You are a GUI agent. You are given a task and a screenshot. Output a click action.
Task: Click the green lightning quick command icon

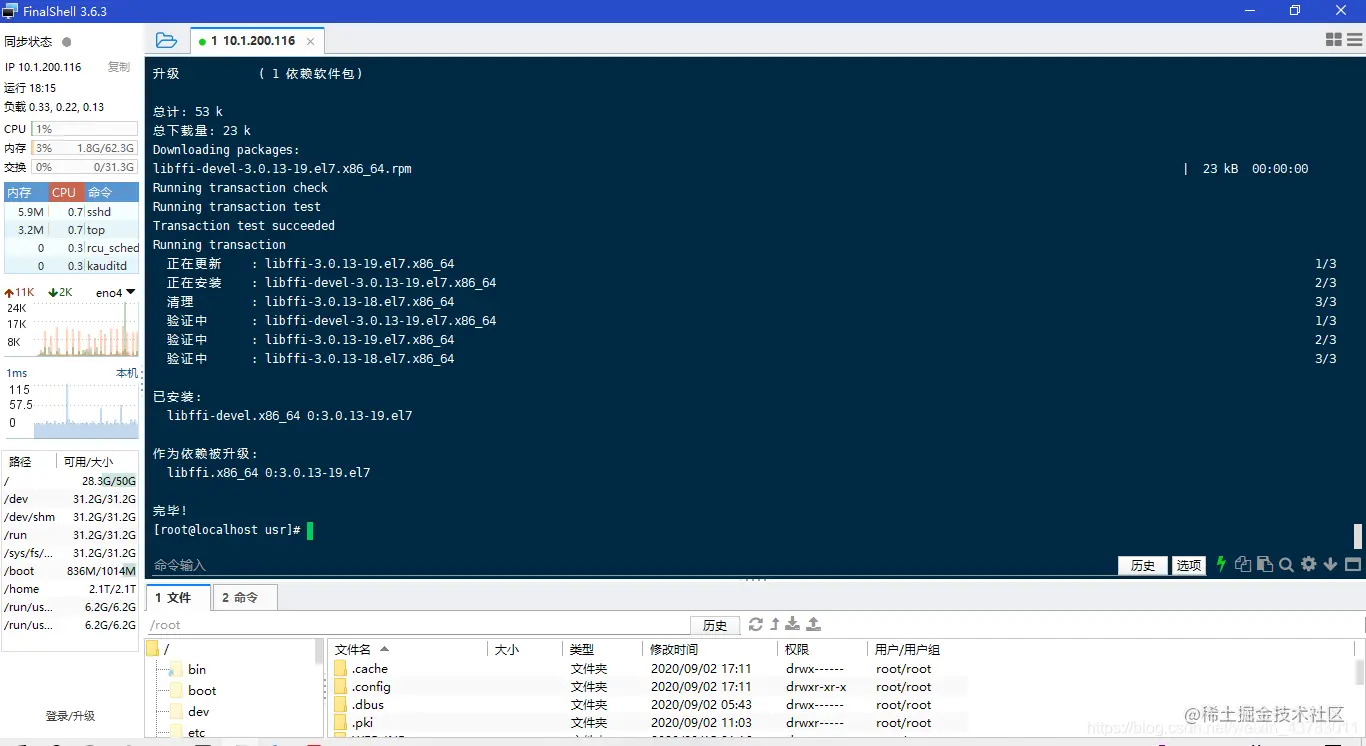[1221, 564]
